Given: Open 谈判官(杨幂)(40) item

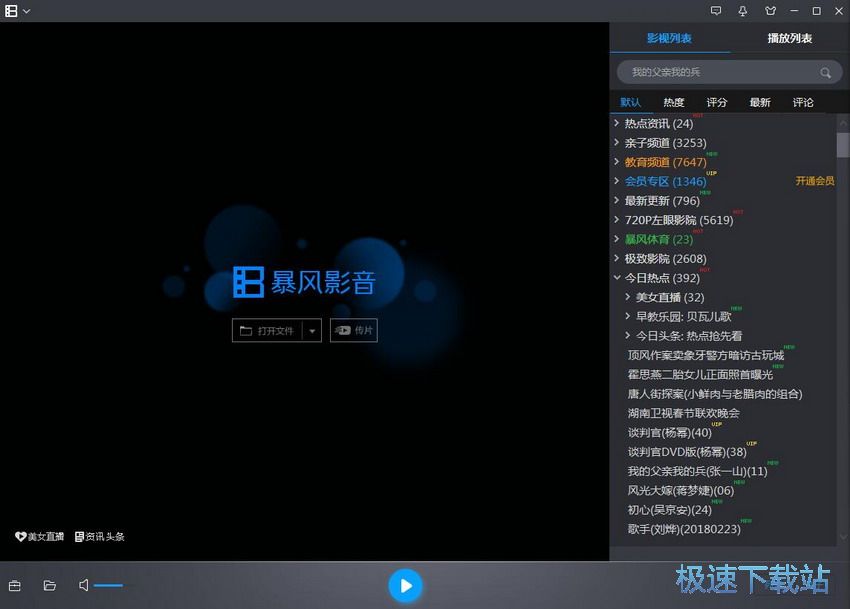Looking at the screenshot, I should 669,433.
